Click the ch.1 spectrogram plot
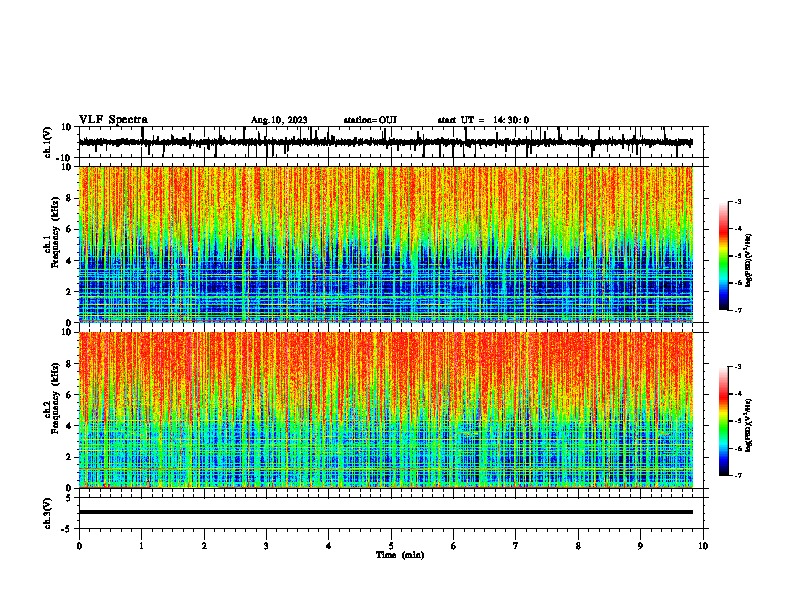Image resolution: width=792 pixels, height=612 pixels. [386, 244]
